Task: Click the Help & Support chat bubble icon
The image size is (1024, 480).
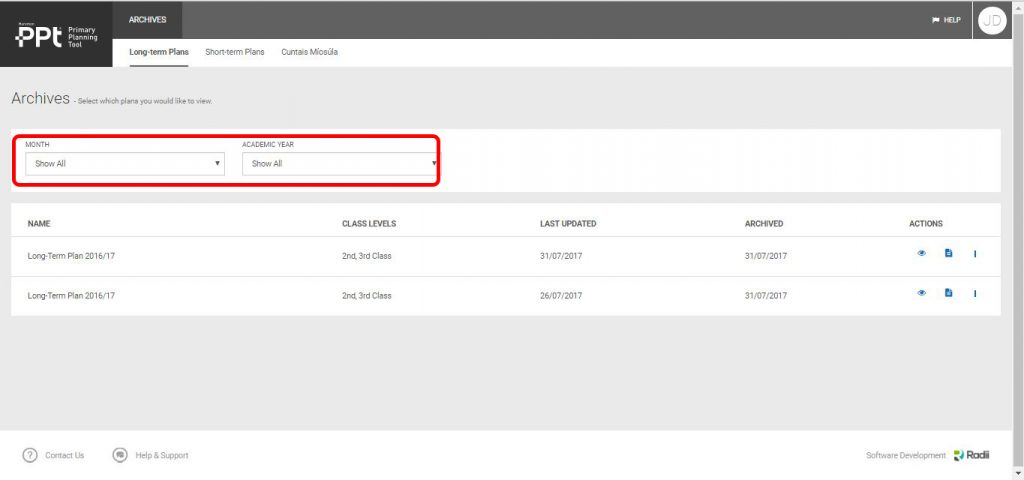Action: [x=120, y=455]
